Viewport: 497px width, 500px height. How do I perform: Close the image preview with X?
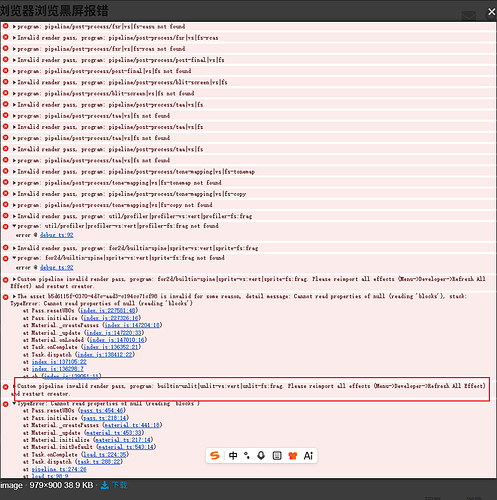(x=491, y=12)
